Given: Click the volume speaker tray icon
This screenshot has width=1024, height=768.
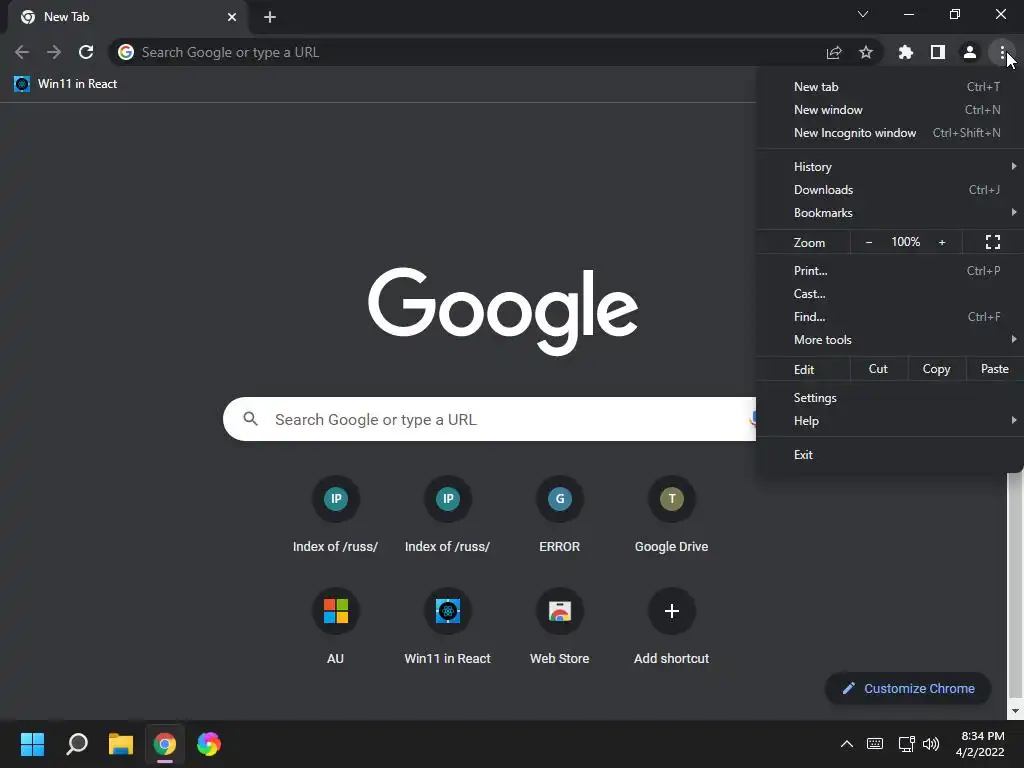Looking at the screenshot, I should [x=931, y=744].
